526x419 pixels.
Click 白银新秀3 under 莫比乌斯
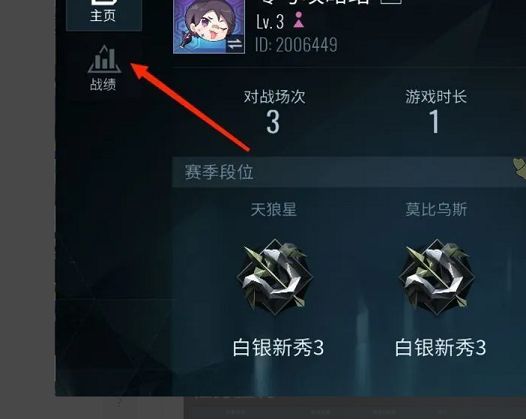click(440, 348)
